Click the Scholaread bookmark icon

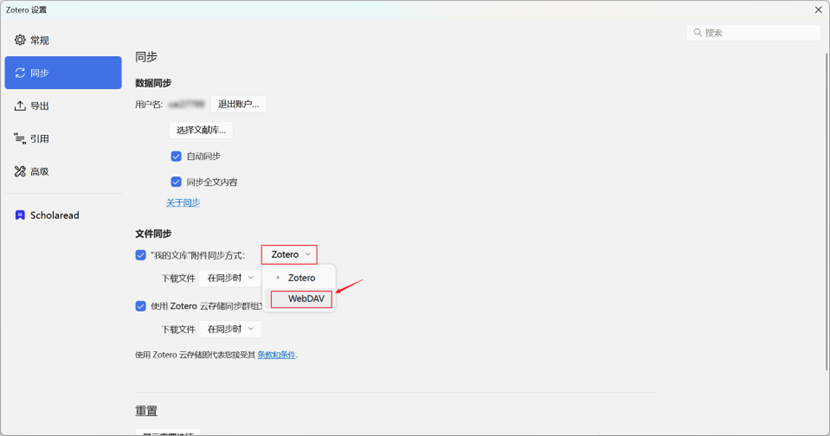click(x=20, y=215)
